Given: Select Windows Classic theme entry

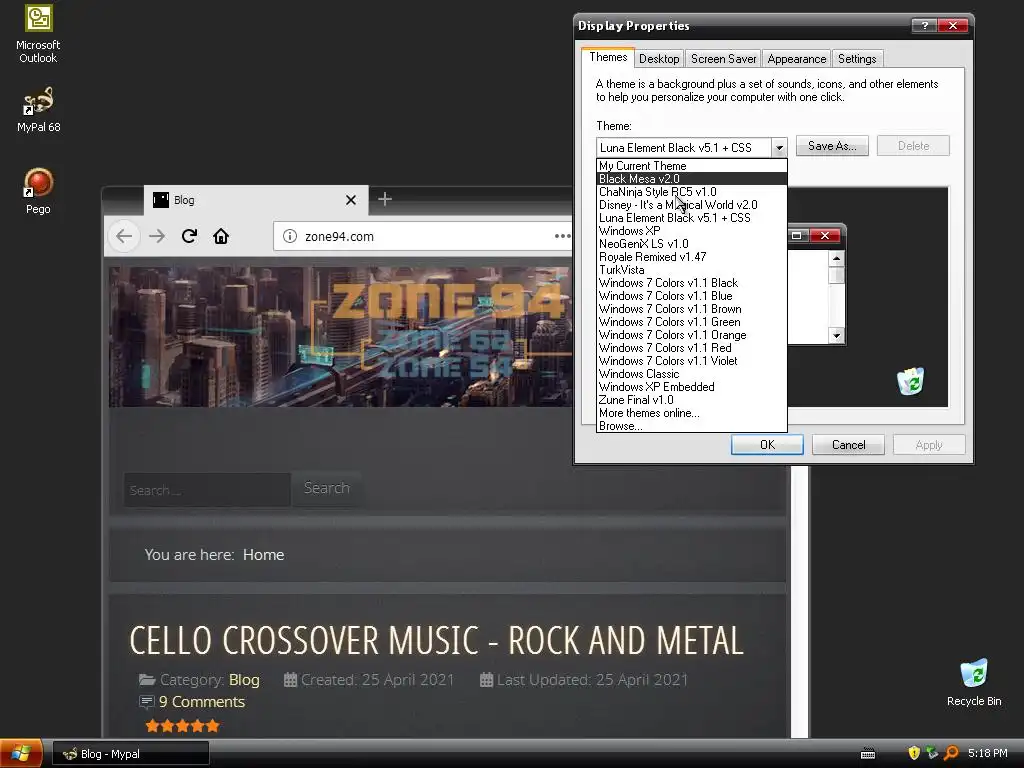Looking at the screenshot, I should tap(692, 374).
